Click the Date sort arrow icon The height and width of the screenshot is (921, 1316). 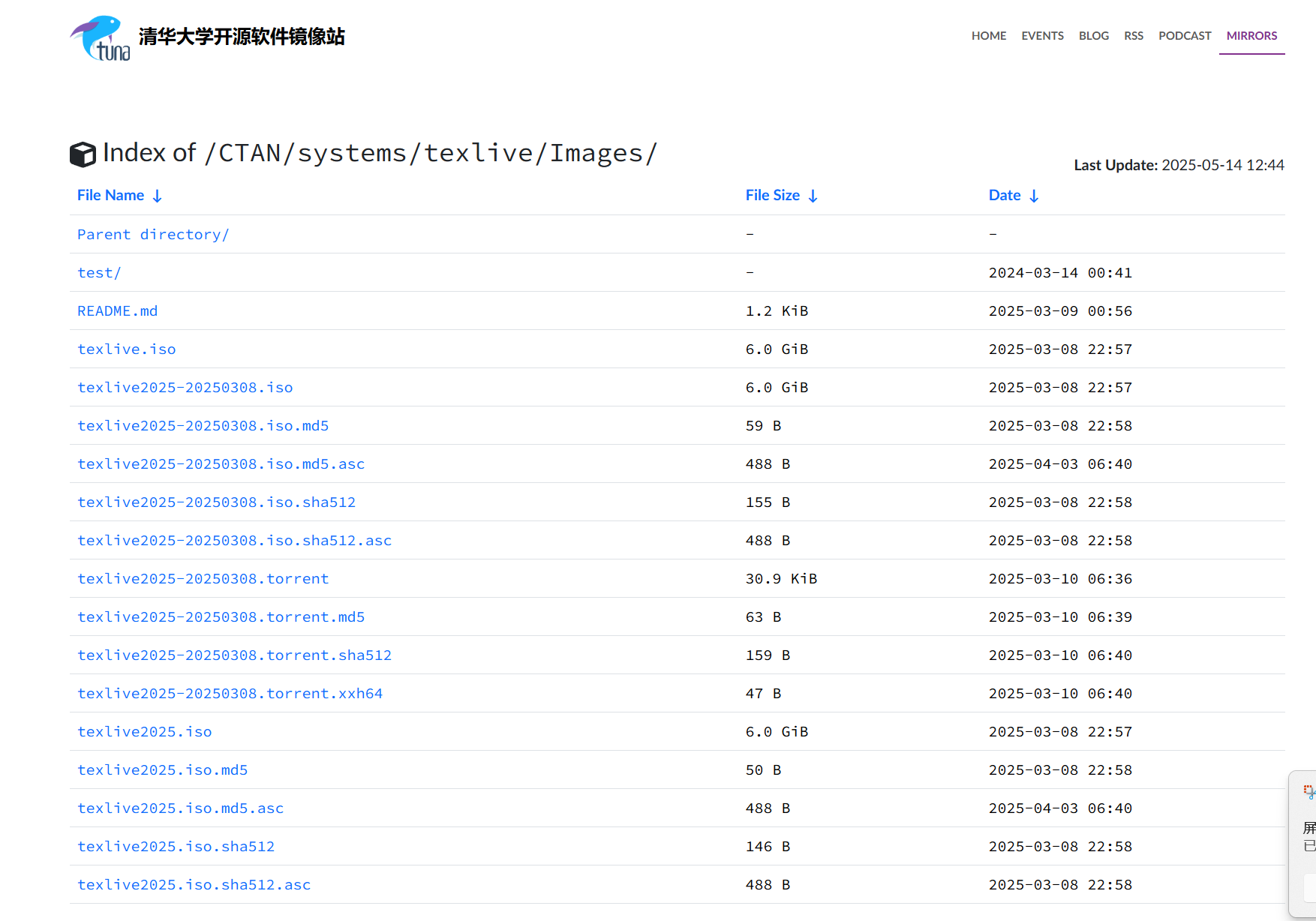click(1034, 196)
